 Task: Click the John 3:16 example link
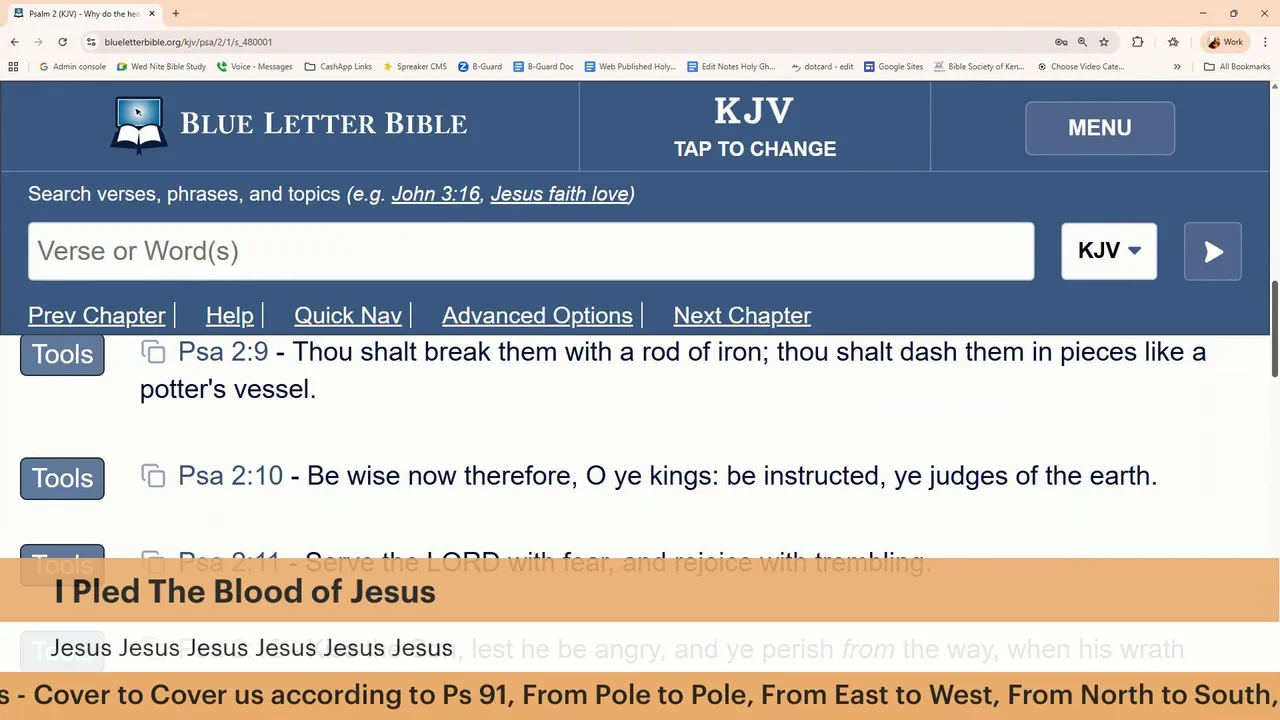click(436, 194)
